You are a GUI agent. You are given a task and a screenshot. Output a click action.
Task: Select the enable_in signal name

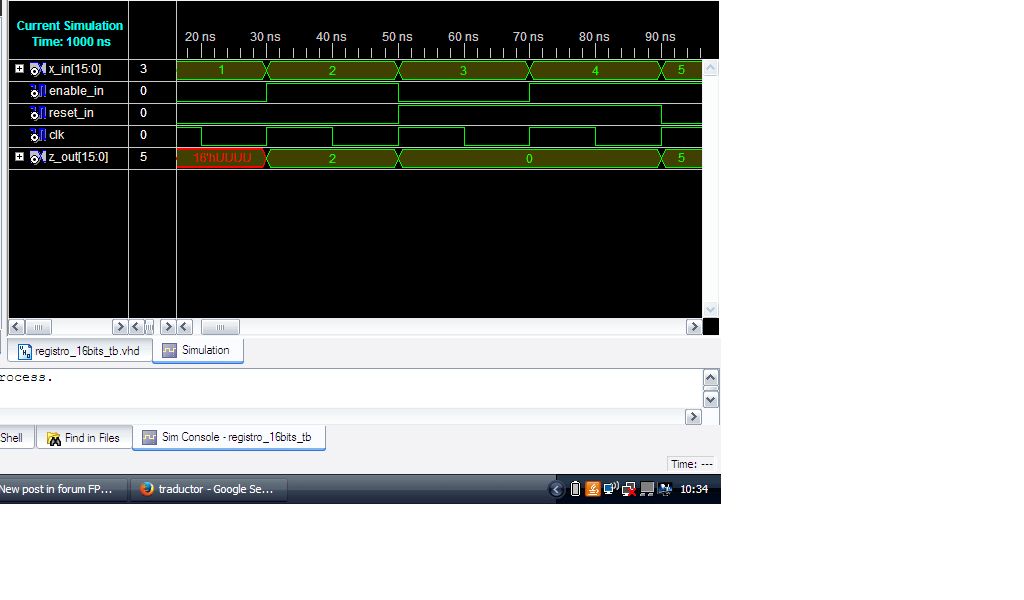click(76, 91)
